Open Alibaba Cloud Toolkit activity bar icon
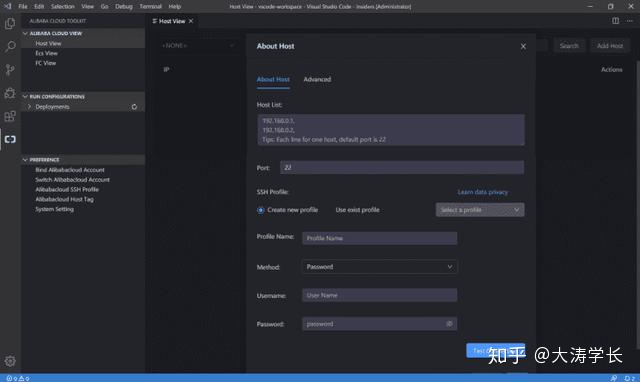Image resolution: width=640 pixels, height=382 pixels. 10,139
